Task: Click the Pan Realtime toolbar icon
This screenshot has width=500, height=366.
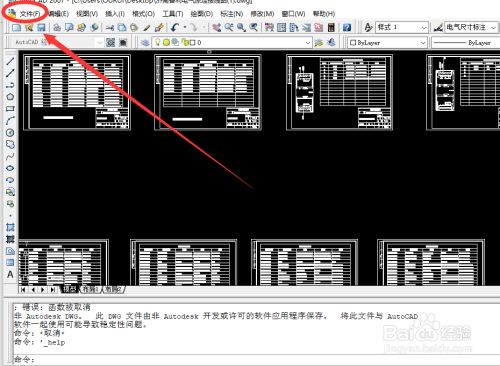Action: pyautogui.click(x=216, y=27)
